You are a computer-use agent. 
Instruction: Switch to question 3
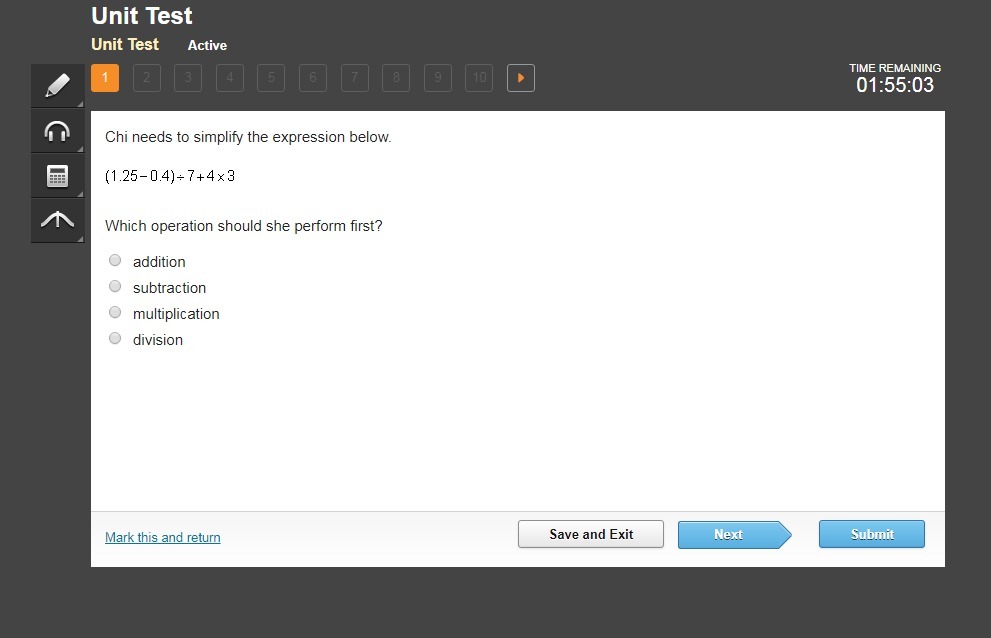point(188,78)
